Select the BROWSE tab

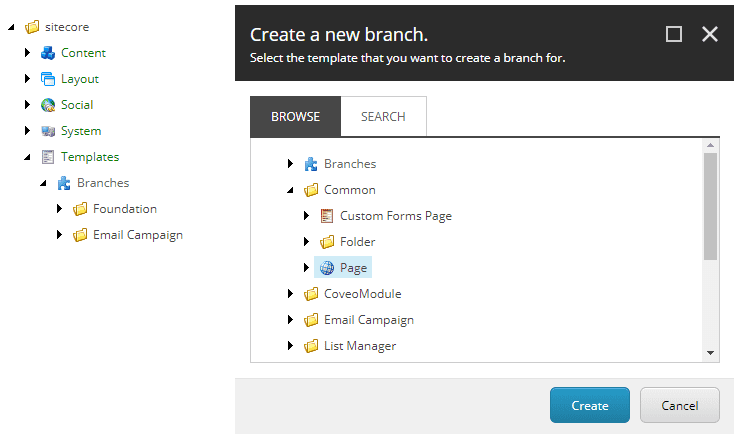(x=295, y=117)
